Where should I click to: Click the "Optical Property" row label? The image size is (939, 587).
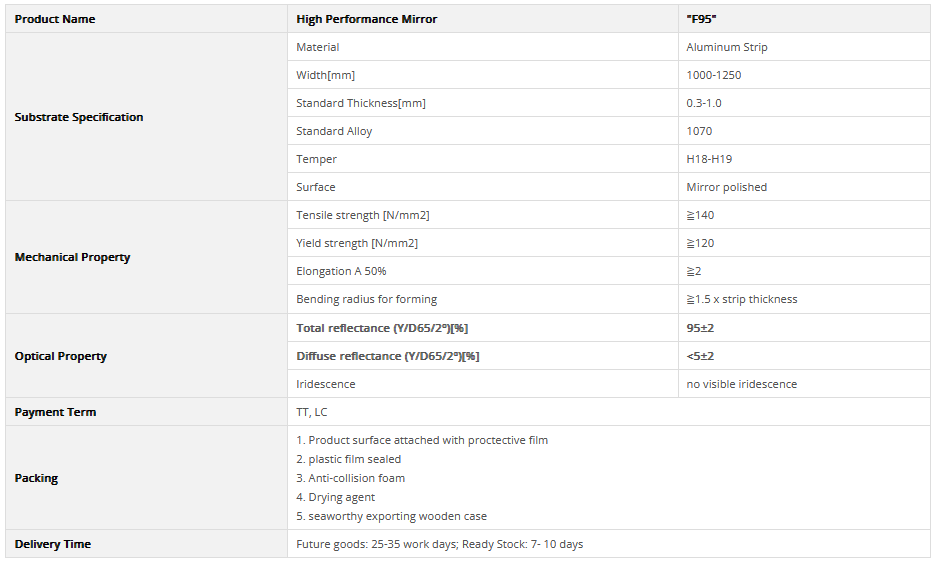[x=61, y=356]
